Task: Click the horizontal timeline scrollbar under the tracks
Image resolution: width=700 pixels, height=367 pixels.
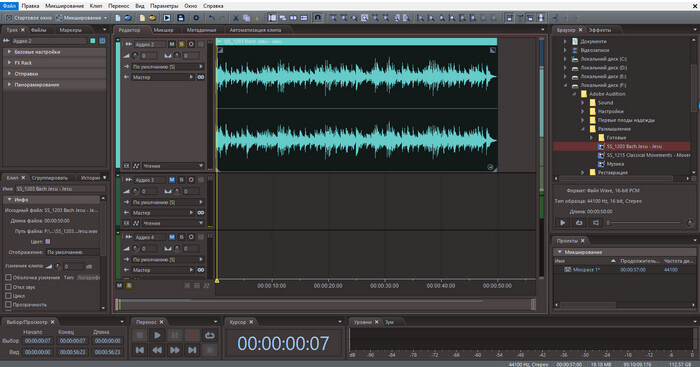Action: (326, 304)
